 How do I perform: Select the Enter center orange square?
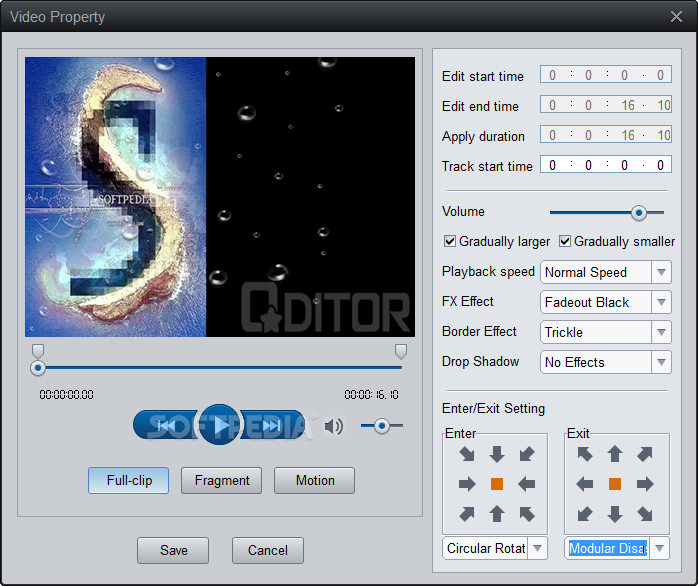pos(497,484)
